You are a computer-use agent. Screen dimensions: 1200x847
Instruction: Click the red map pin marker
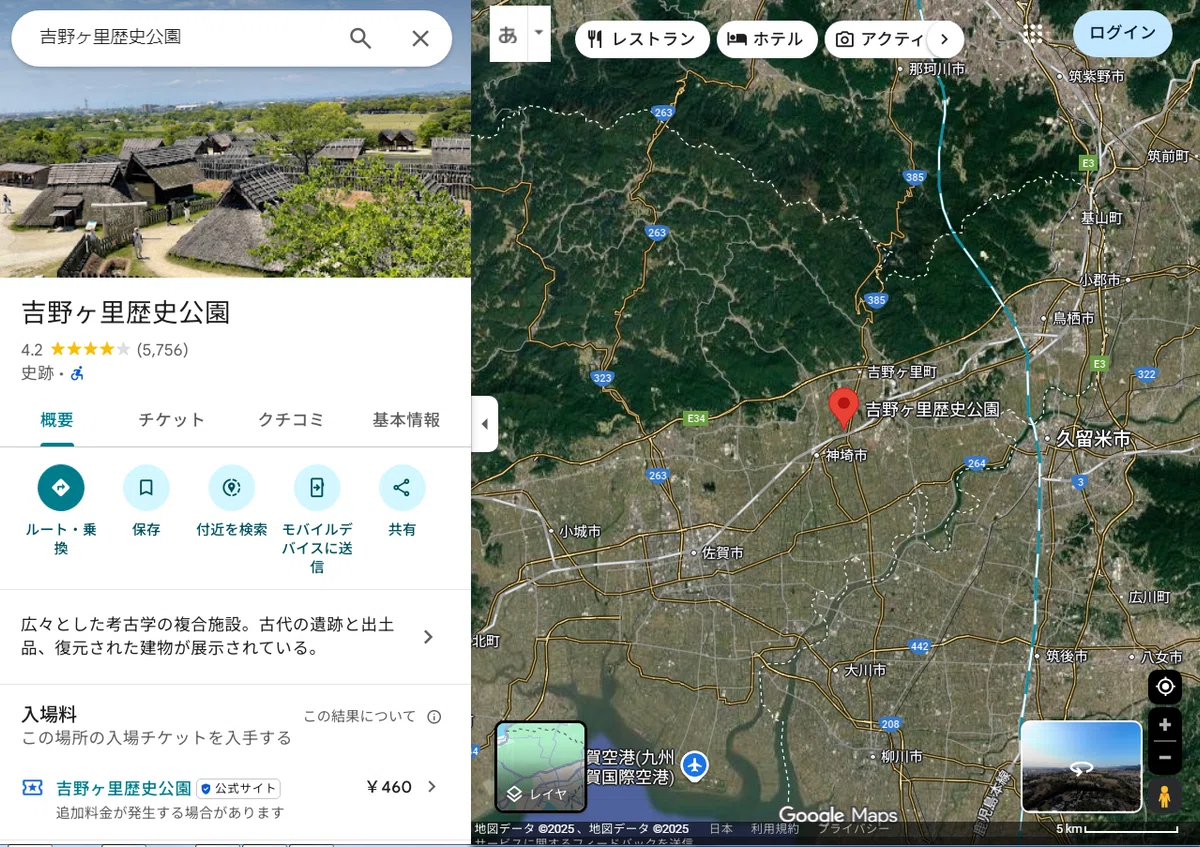(844, 408)
